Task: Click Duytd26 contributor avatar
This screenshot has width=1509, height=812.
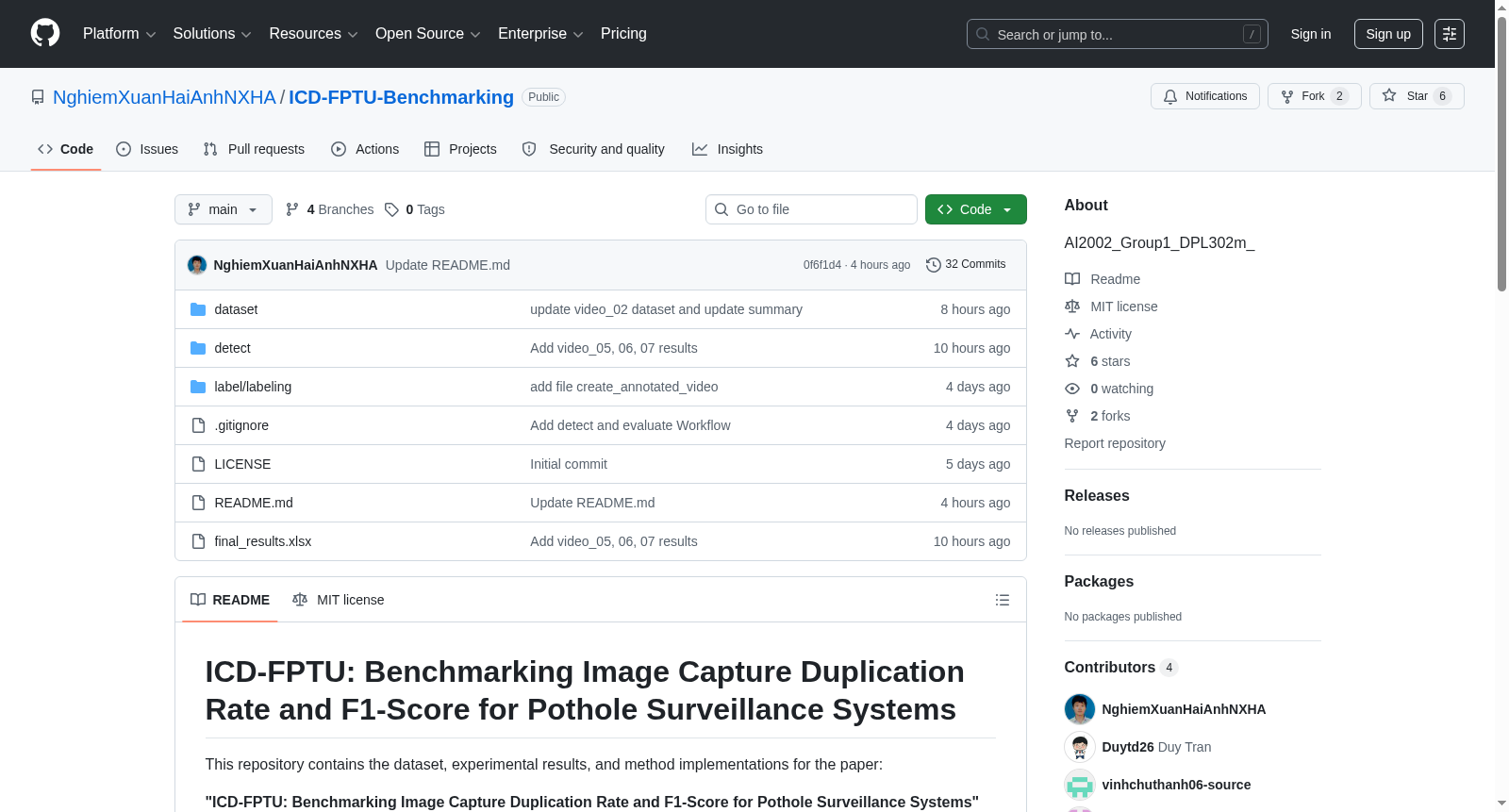Action: (x=1080, y=747)
